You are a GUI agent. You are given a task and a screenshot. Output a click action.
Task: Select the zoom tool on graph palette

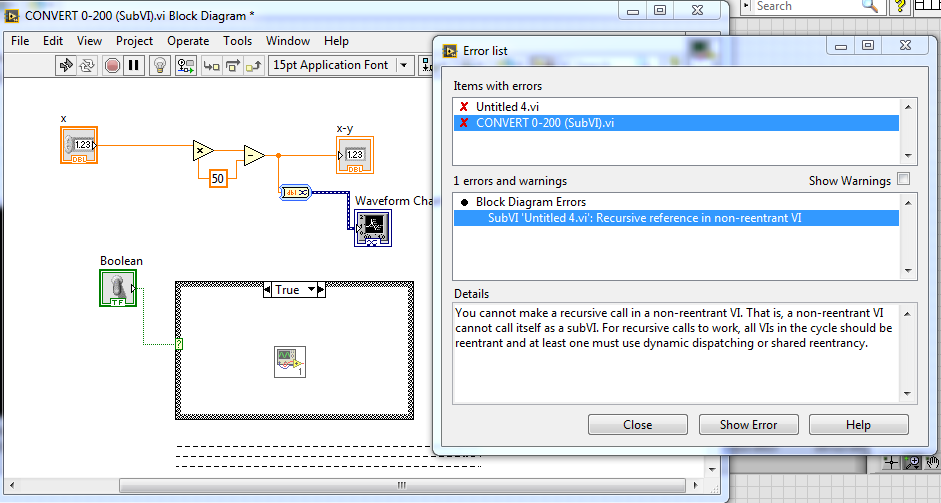(x=912, y=462)
